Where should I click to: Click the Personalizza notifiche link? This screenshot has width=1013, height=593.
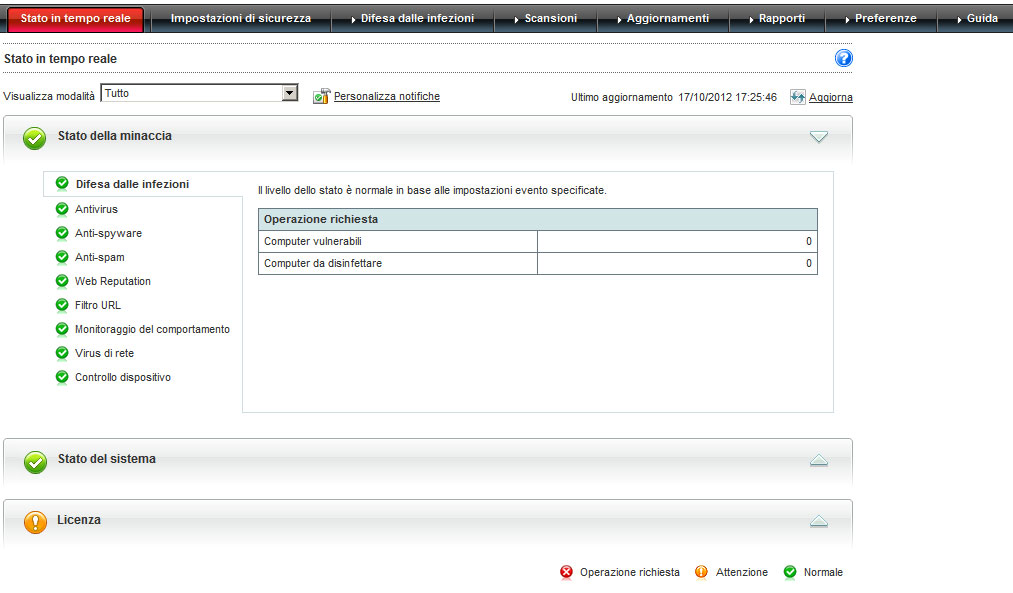pyautogui.click(x=386, y=96)
